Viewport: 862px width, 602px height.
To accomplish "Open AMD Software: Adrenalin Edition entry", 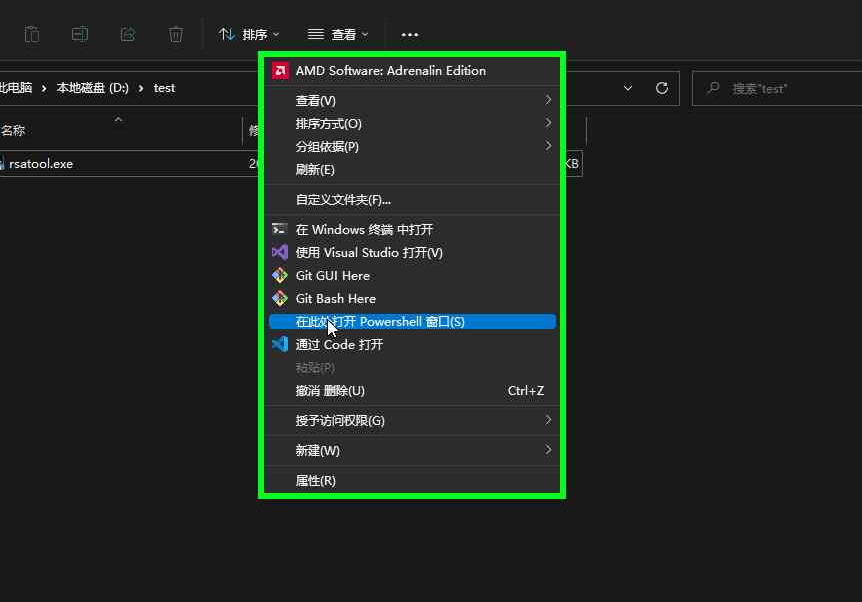I will 412,71.
